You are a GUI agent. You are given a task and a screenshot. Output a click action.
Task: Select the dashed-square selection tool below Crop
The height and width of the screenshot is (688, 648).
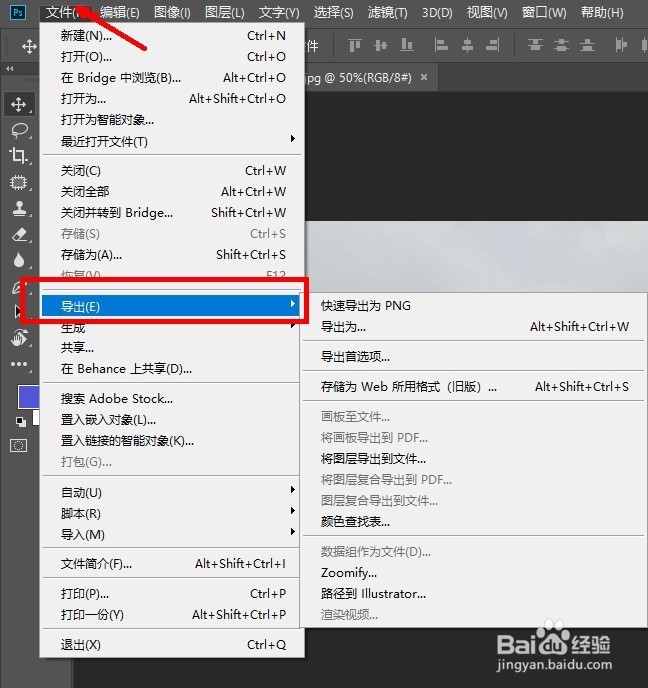[18, 182]
